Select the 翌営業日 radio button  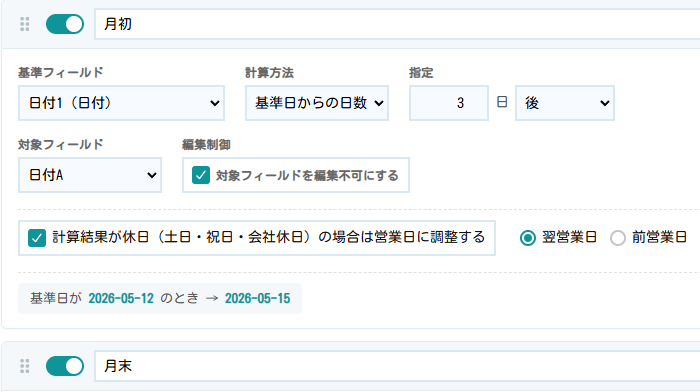point(528,238)
